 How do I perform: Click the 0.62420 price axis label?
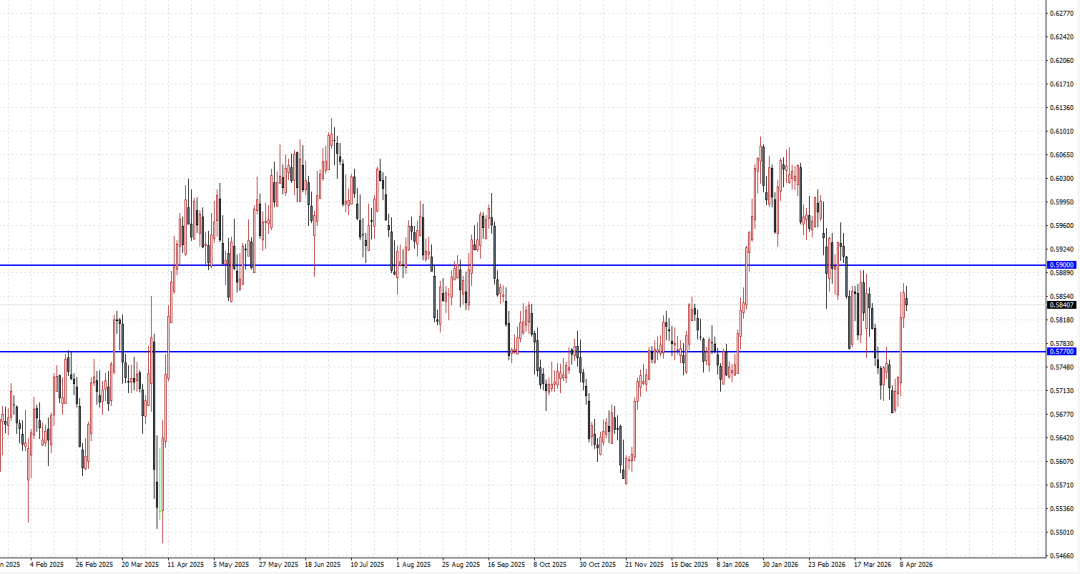coord(1063,37)
